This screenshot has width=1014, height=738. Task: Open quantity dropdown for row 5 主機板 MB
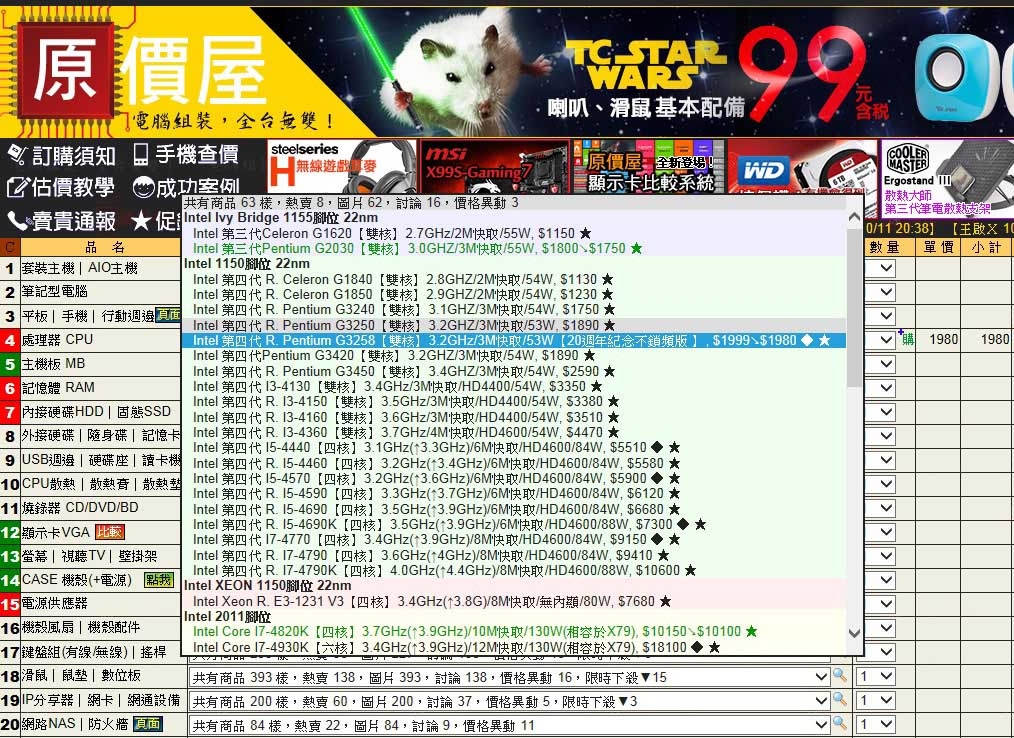tap(881, 364)
